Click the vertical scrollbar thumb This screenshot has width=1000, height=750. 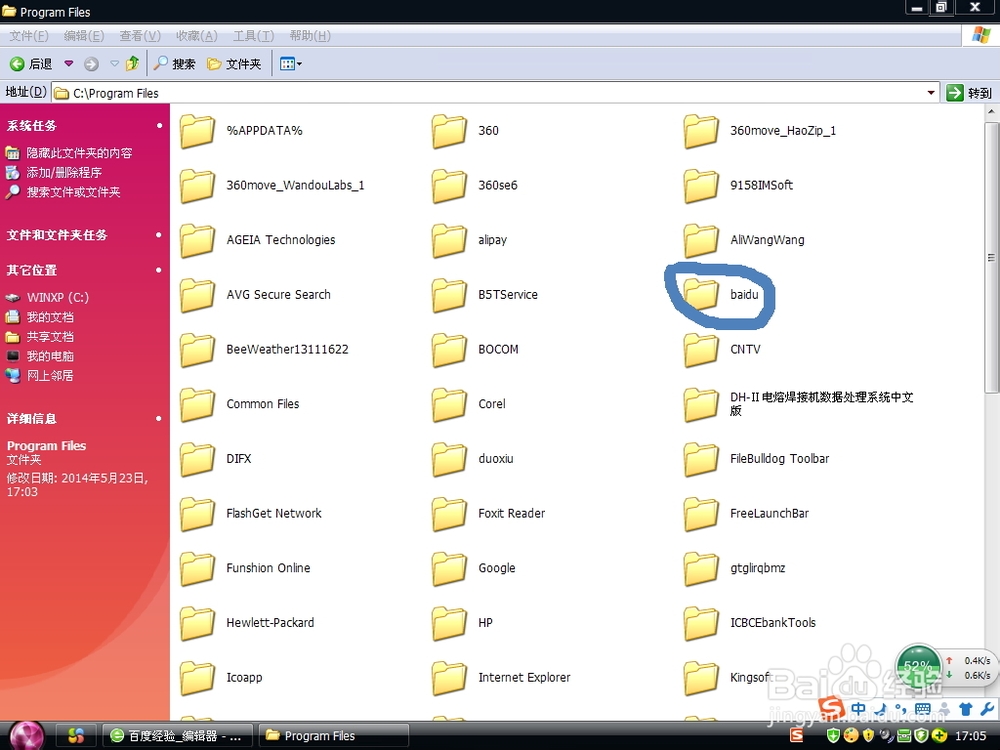(x=992, y=258)
